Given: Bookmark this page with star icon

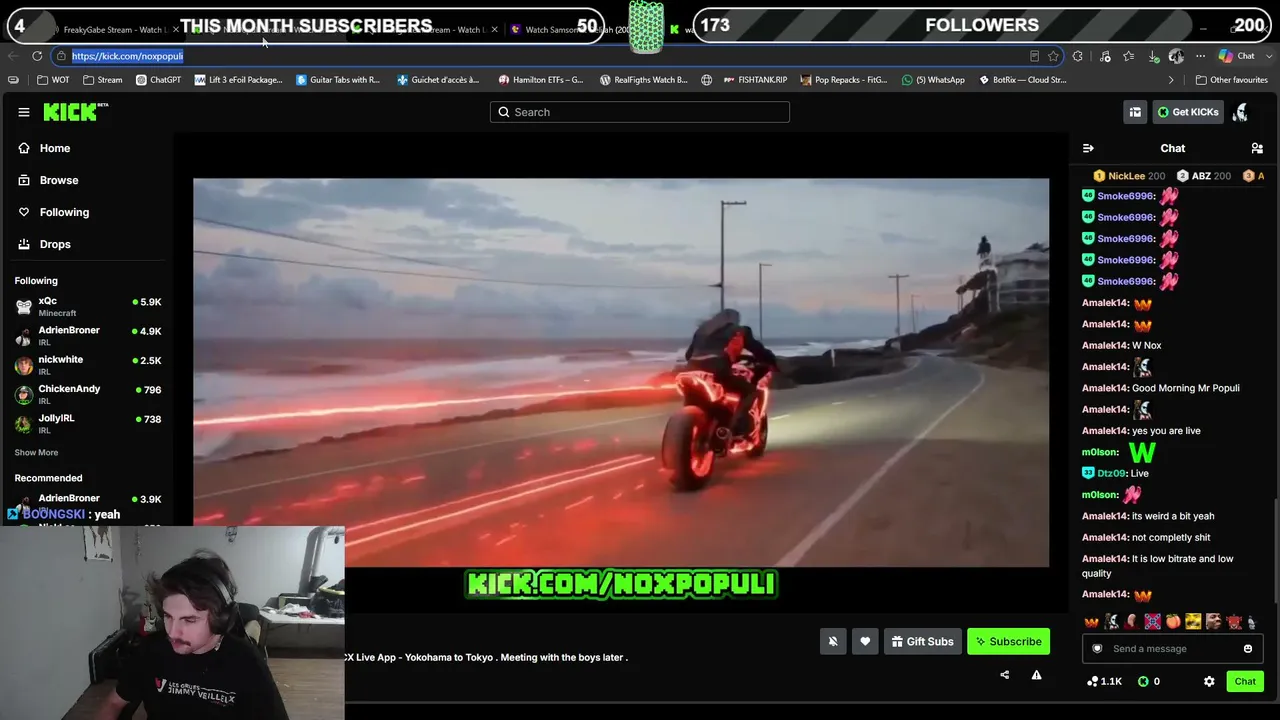Looking at the screenshot, I should [1053, 56].
